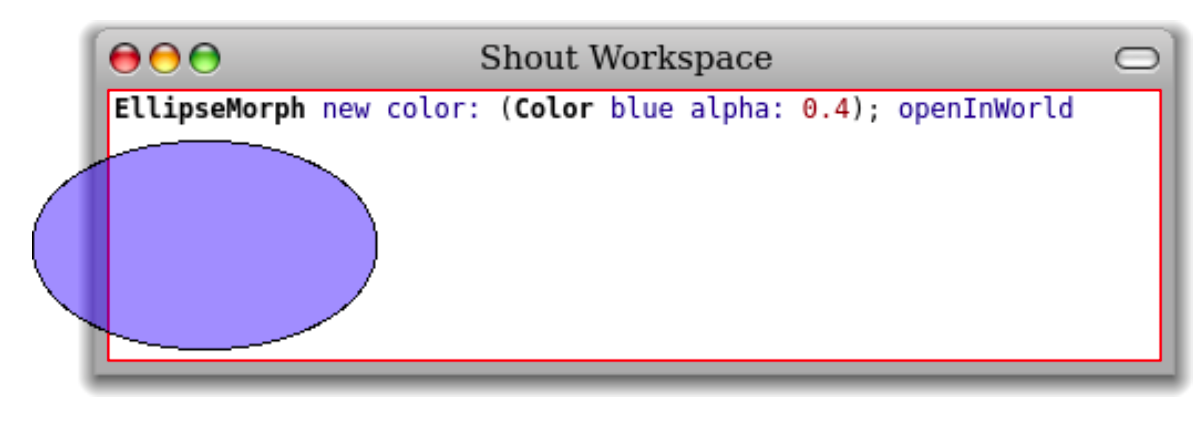Viewport: 1198px width, 437px height.
Task: Click the yellow minimize window button
Action: point(164,60)
